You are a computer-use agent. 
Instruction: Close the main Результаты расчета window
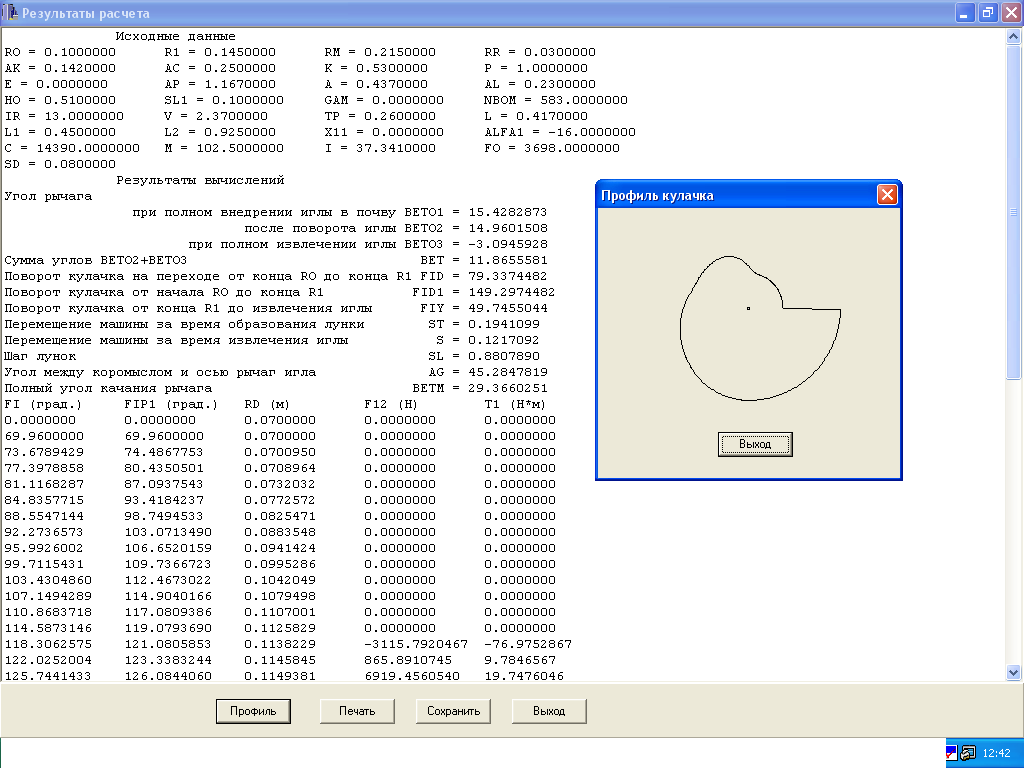1009,13
